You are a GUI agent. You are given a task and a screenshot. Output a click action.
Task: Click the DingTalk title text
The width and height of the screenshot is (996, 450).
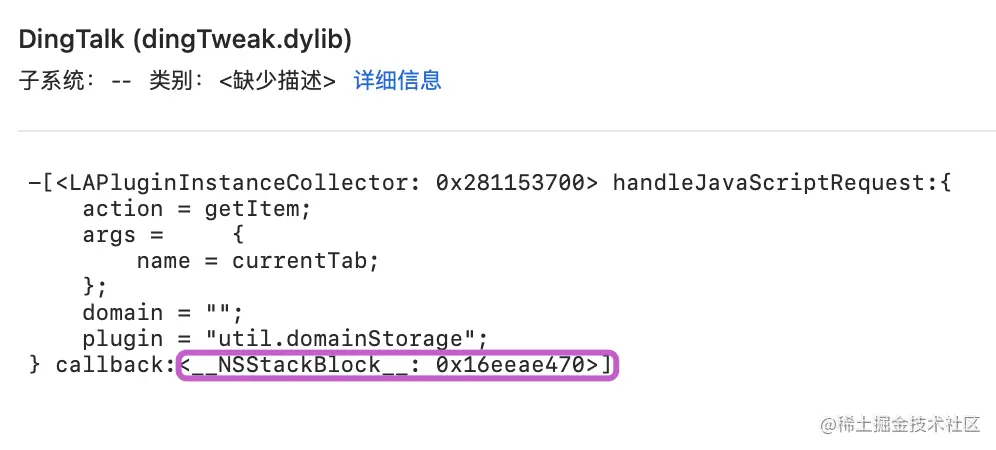click(x=72, y=40)
